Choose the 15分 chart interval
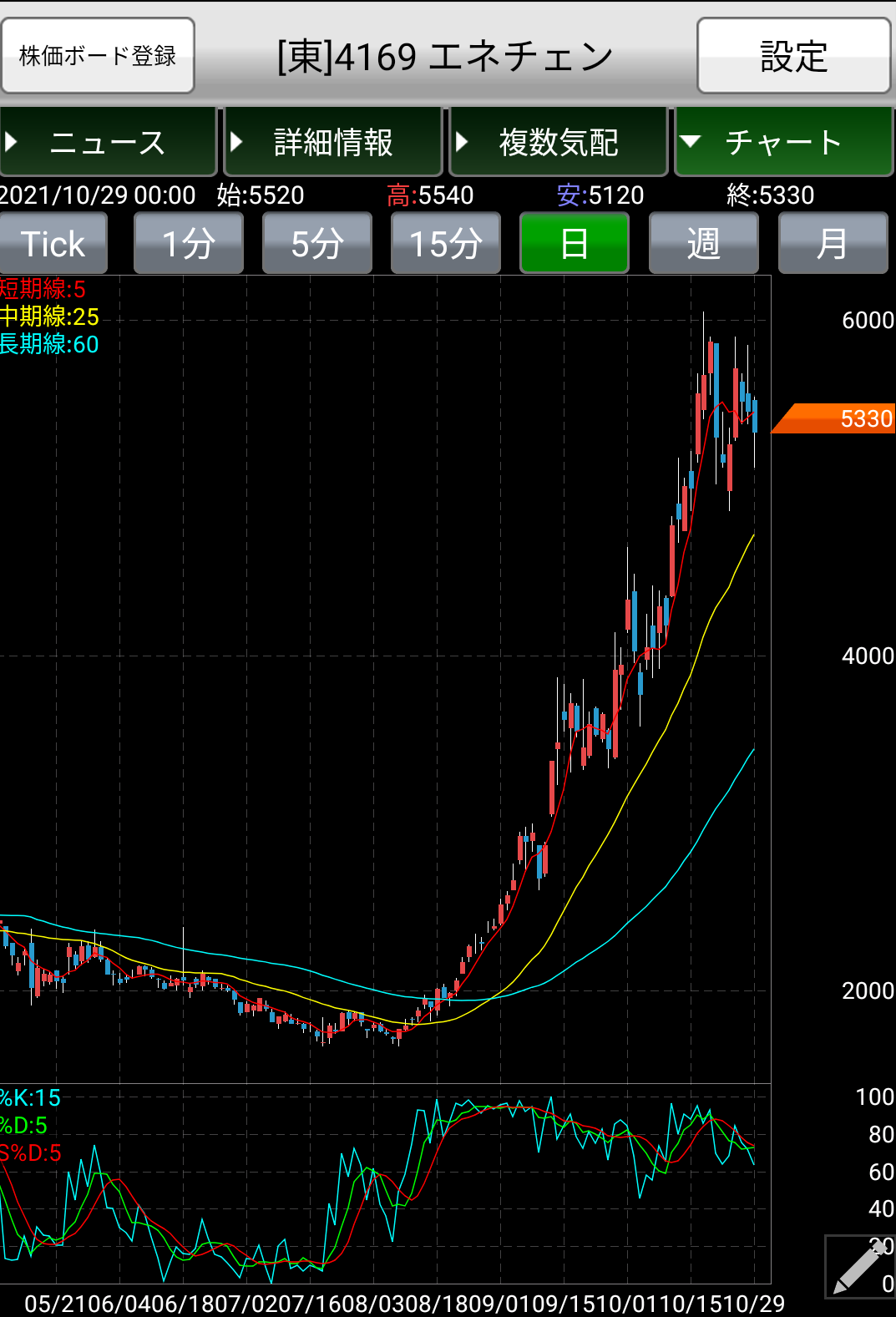Viewport: 896px width, 1317px height. (x=446, y=244)
